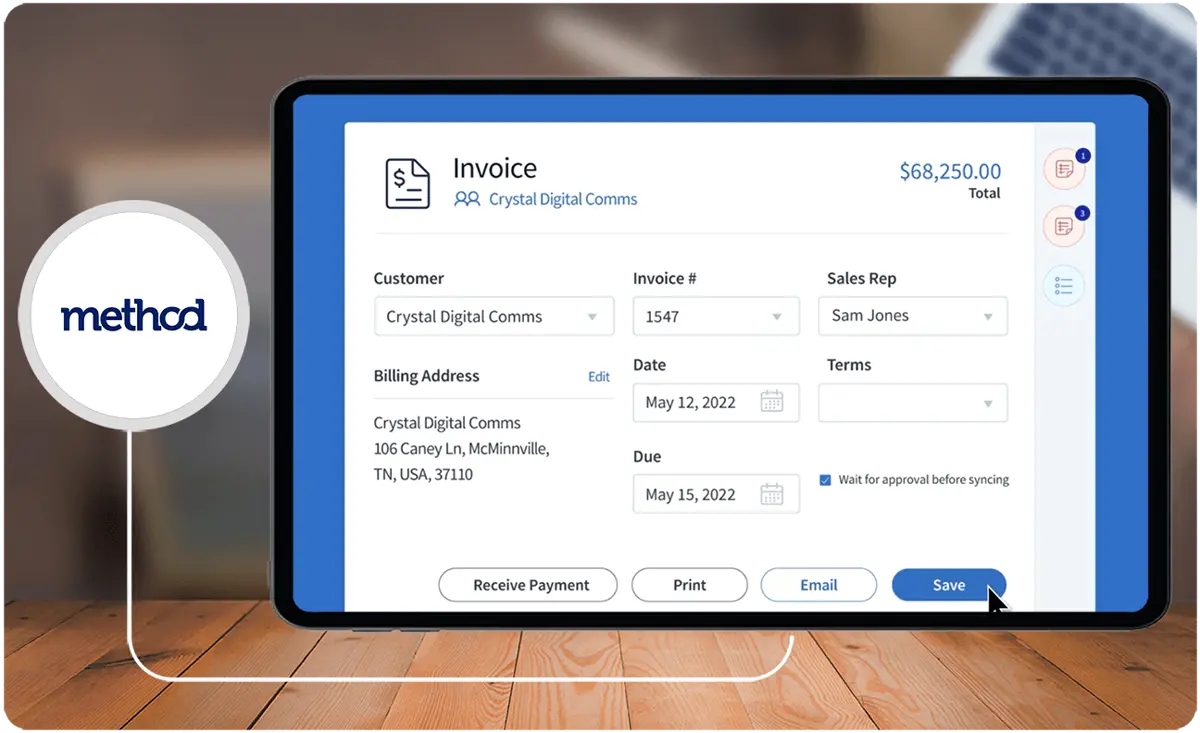
Task: Click the Total label under the amount
Action: [985, 193]
